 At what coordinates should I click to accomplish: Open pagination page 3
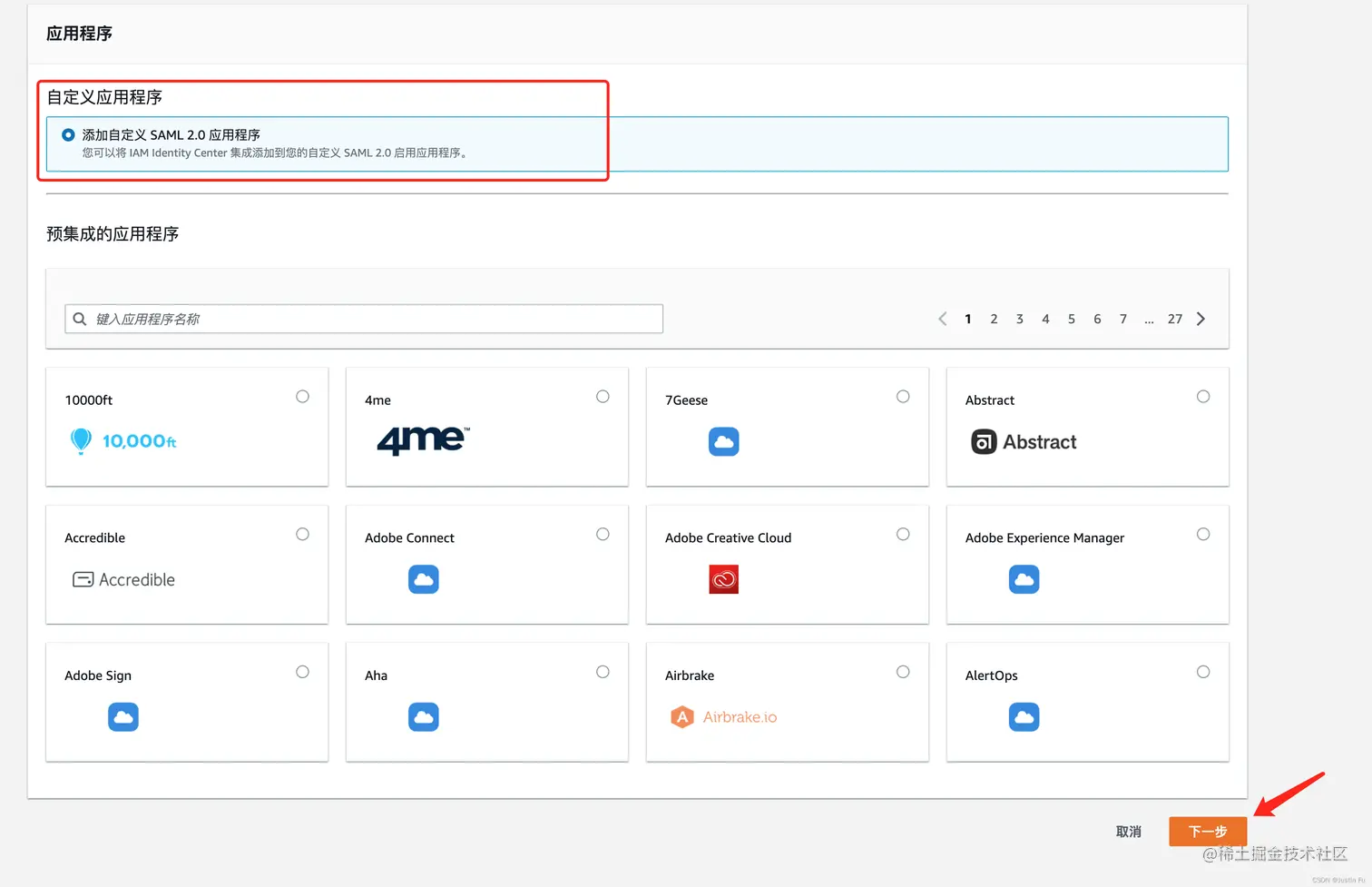(x=1020, y=320)
